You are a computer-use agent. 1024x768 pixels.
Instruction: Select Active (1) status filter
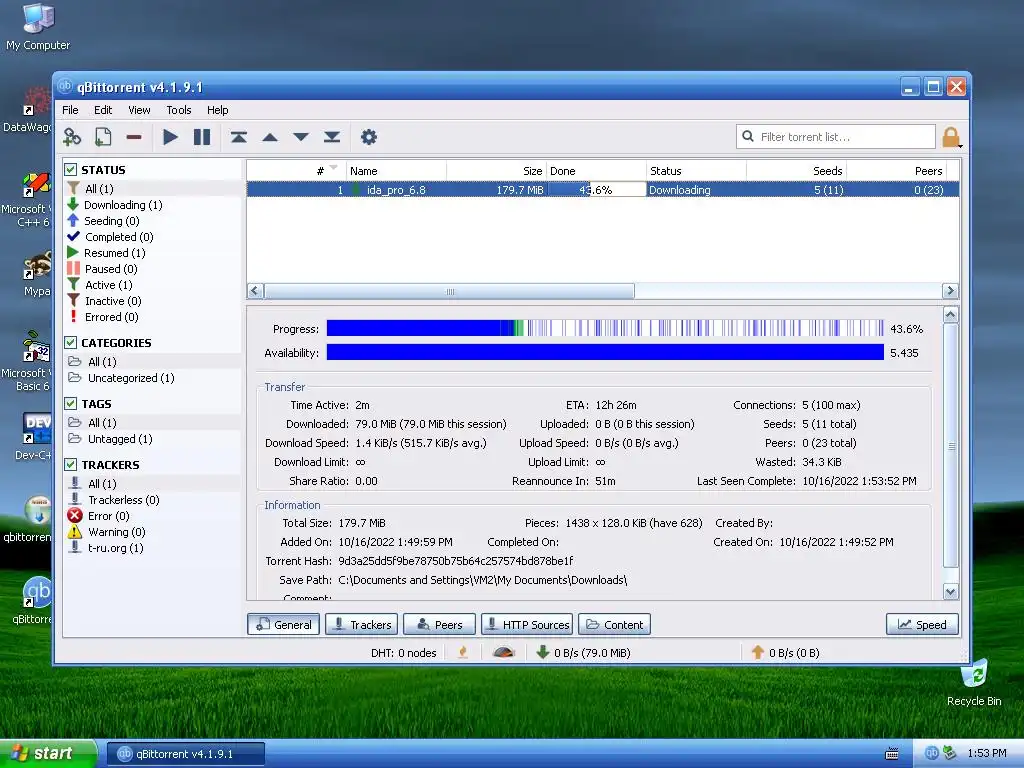pyautogui.click(x=108, y=285)
